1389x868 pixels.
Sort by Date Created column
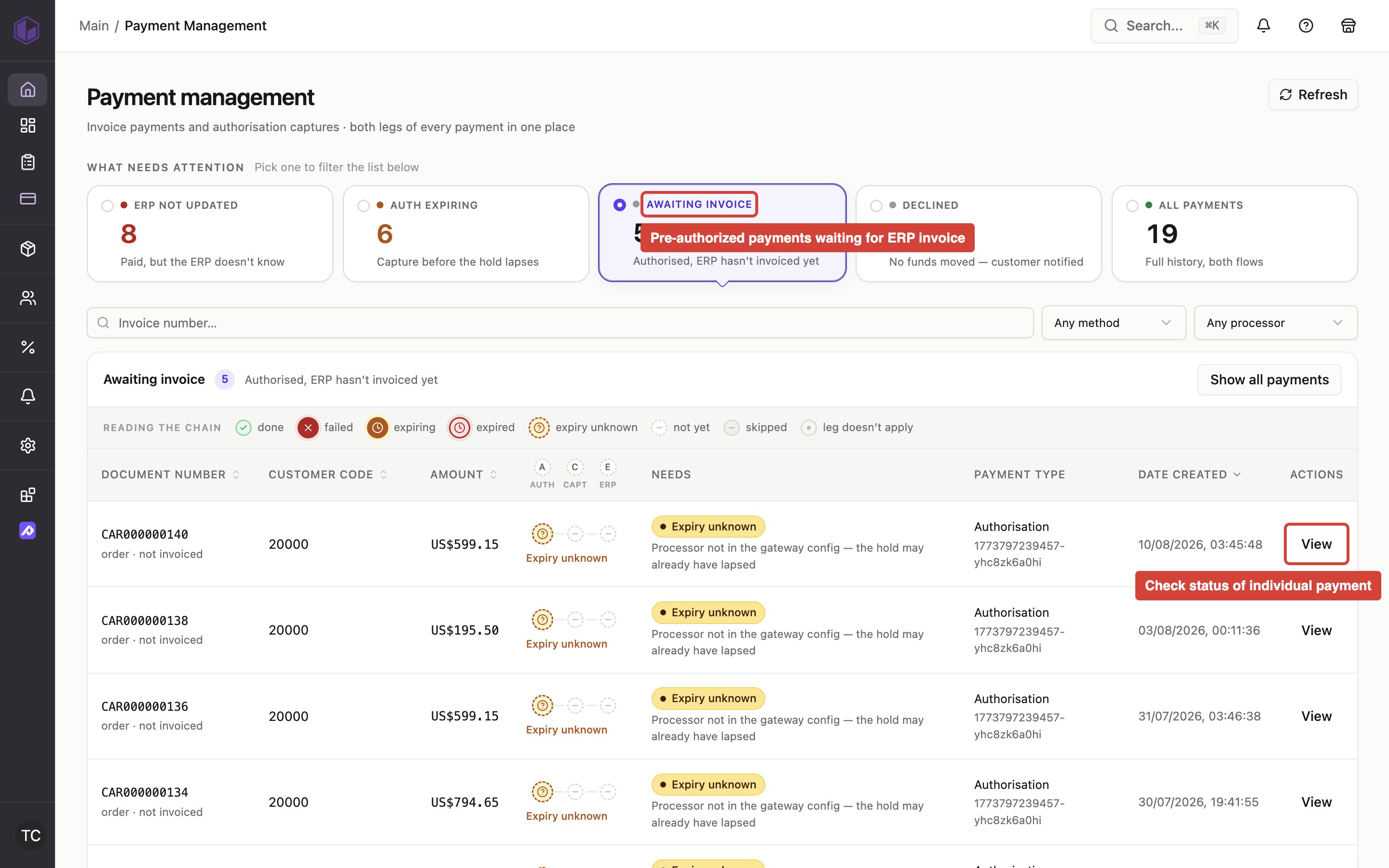(x=1190, y=475)
